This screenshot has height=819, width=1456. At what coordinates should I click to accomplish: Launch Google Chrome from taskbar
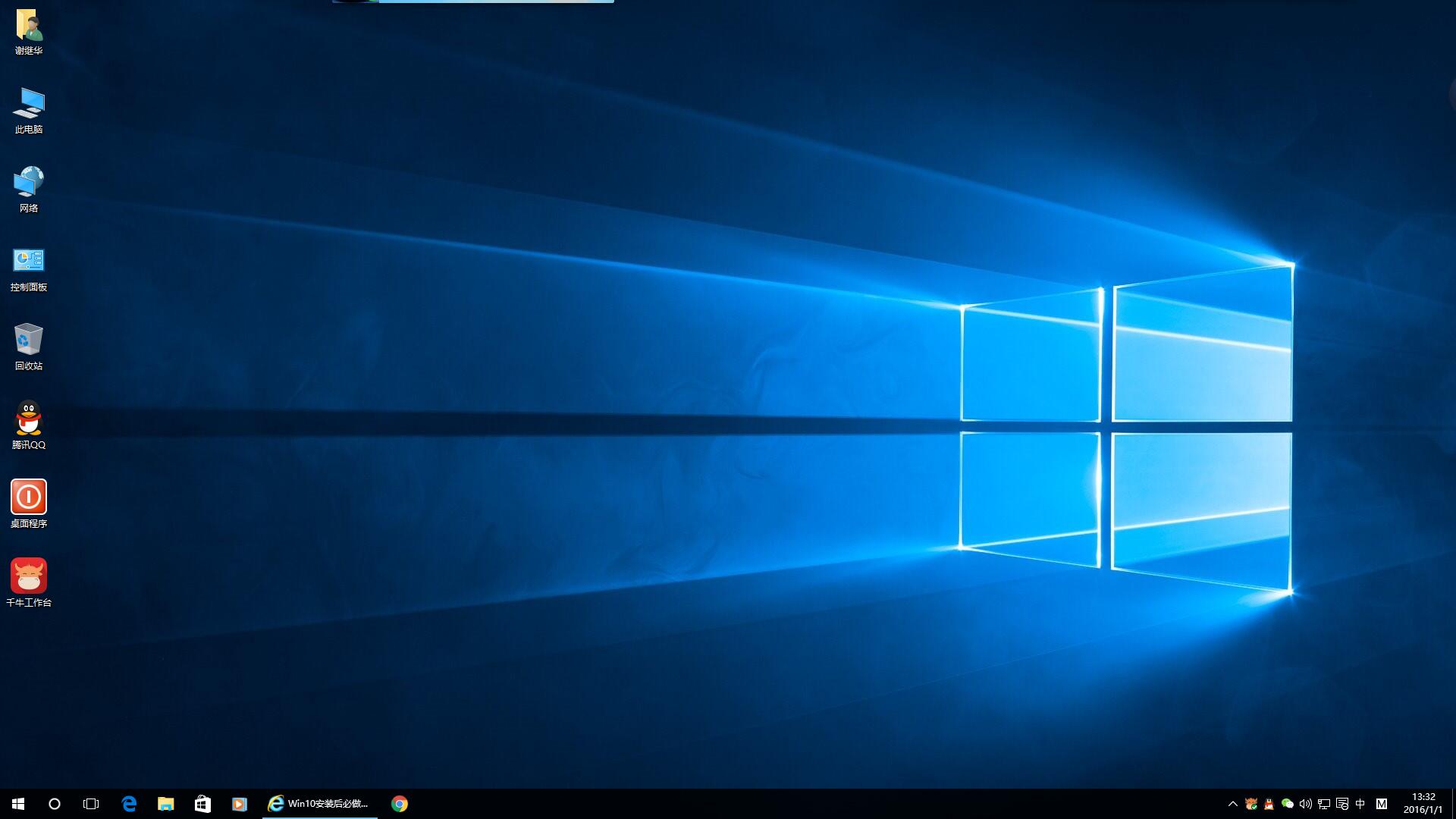[400, 804]
